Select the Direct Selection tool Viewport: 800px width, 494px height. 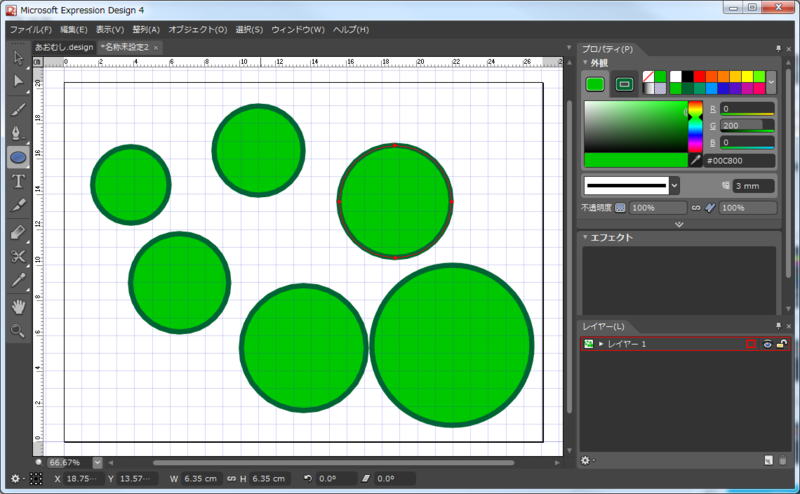[18, 82]
